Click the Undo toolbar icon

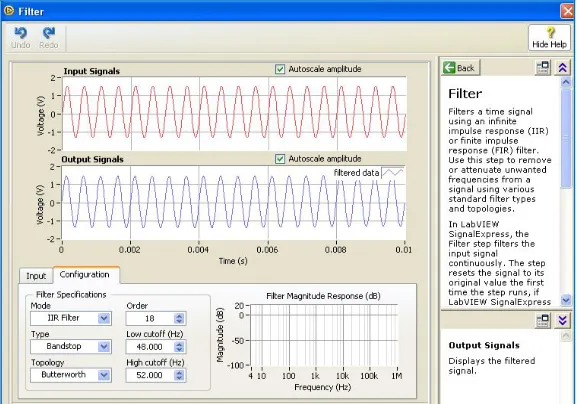[20, 38]
